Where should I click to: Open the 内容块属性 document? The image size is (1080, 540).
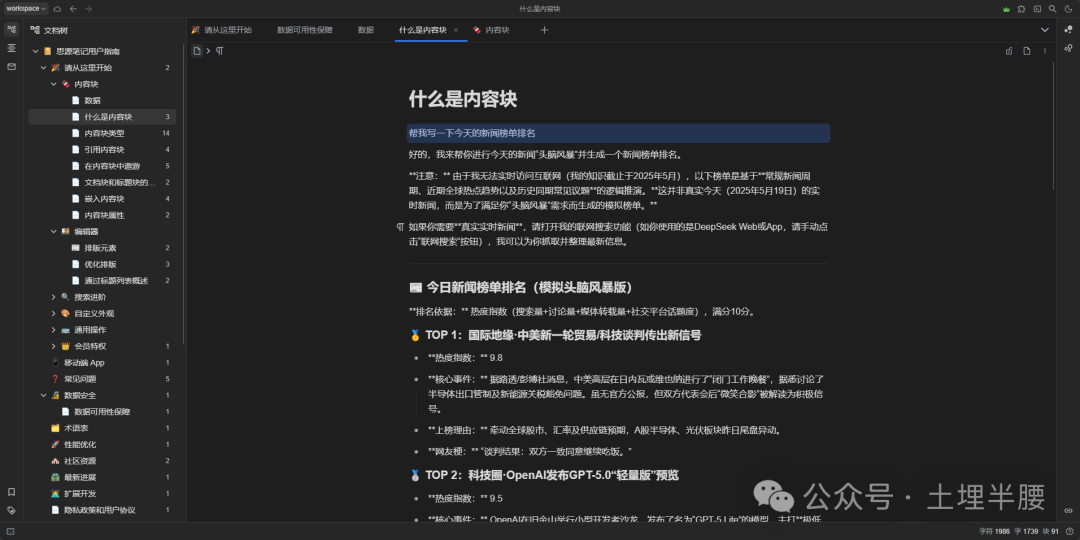click(x=102, y=215)
